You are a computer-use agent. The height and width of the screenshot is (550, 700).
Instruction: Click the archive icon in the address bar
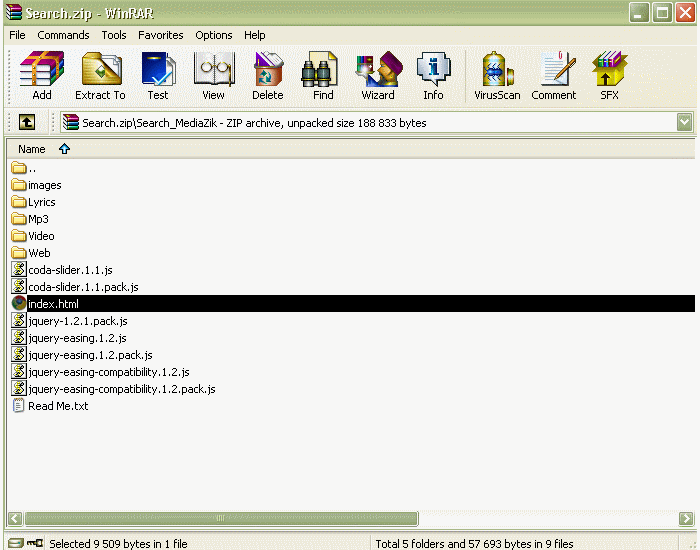(71, 122)
